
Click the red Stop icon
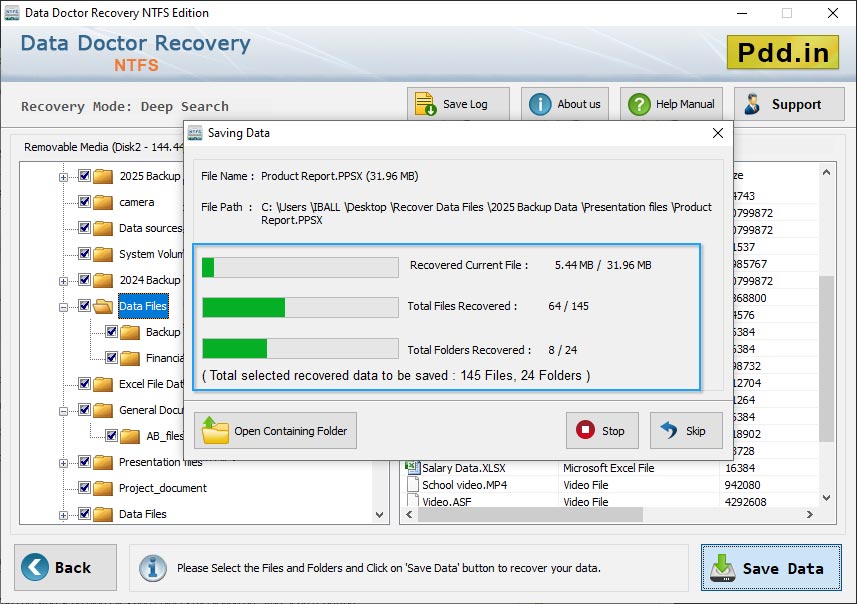585,430
